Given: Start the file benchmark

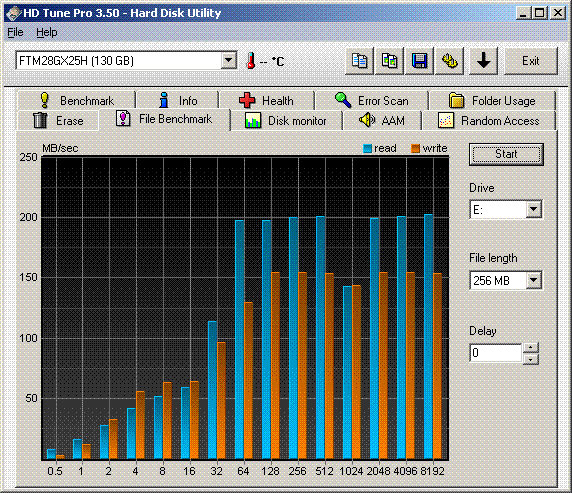Looking at the screenshot, I should [x=506, y=154].
